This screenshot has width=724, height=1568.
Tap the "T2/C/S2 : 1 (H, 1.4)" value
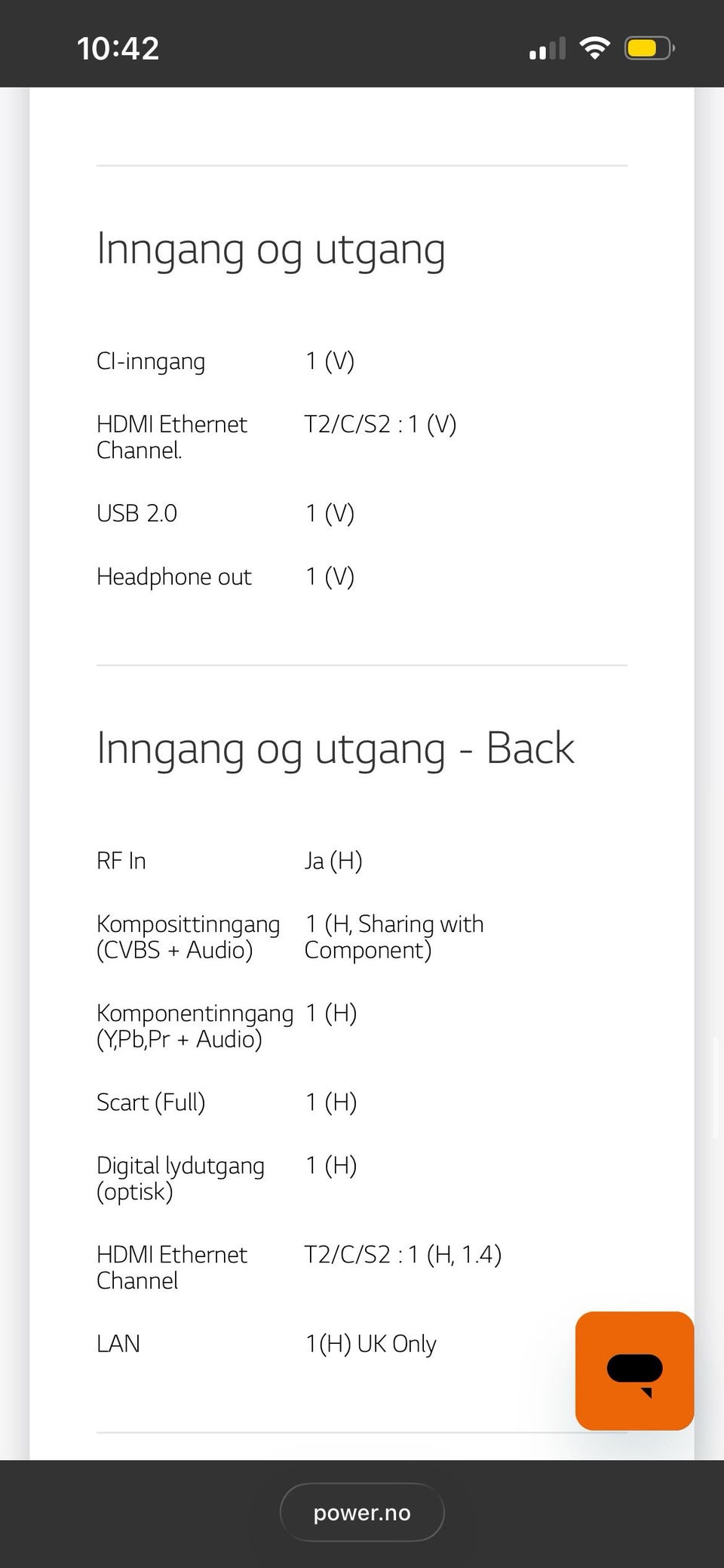403,1255
